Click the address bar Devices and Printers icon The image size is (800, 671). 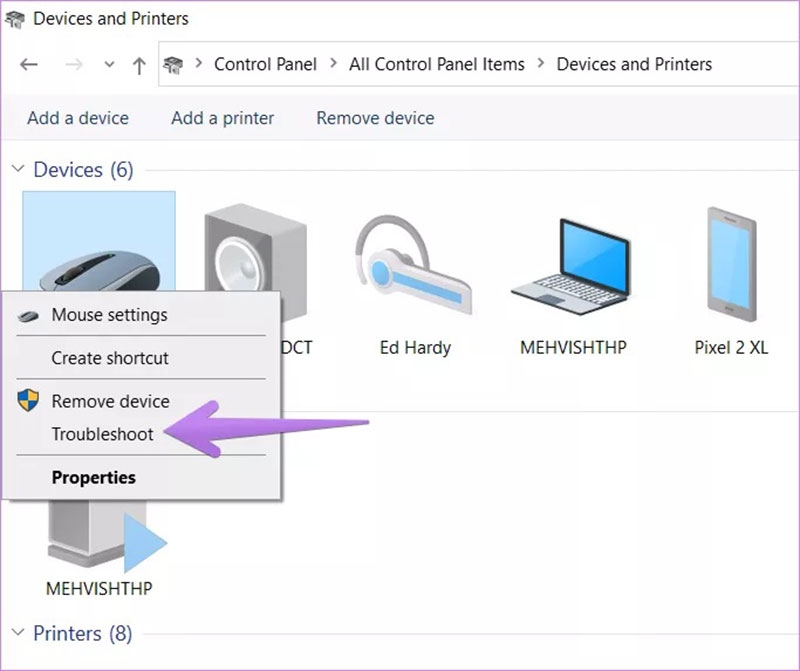tap(173, 65)
